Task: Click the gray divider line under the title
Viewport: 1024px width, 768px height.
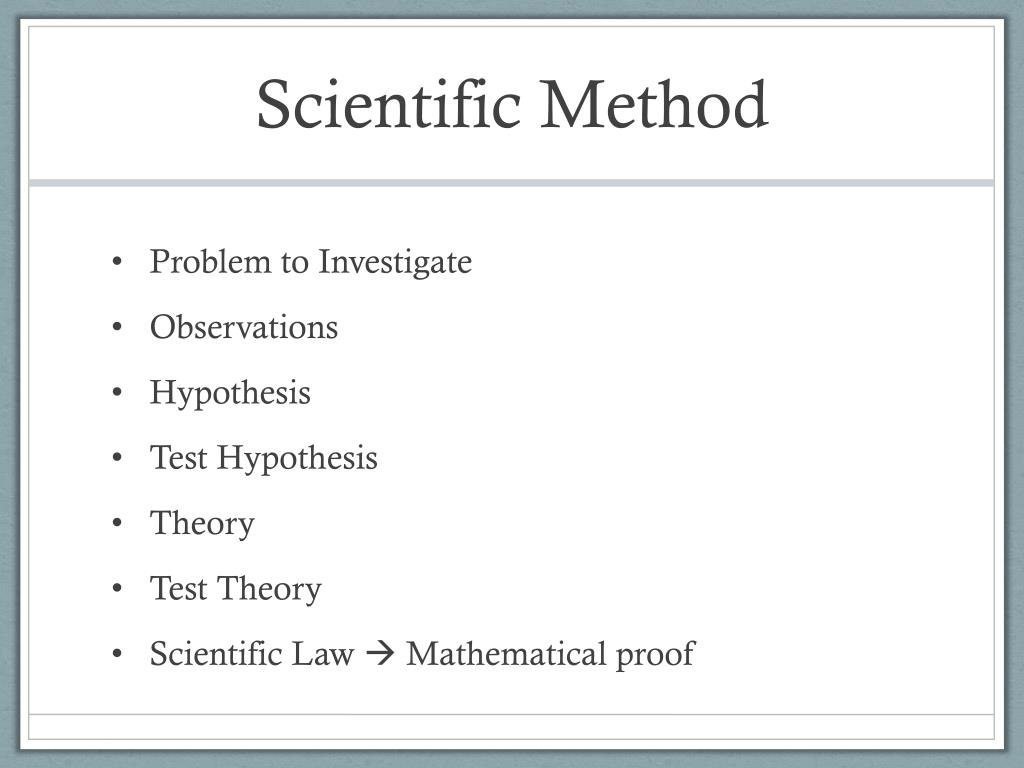Action: (511, 183)
